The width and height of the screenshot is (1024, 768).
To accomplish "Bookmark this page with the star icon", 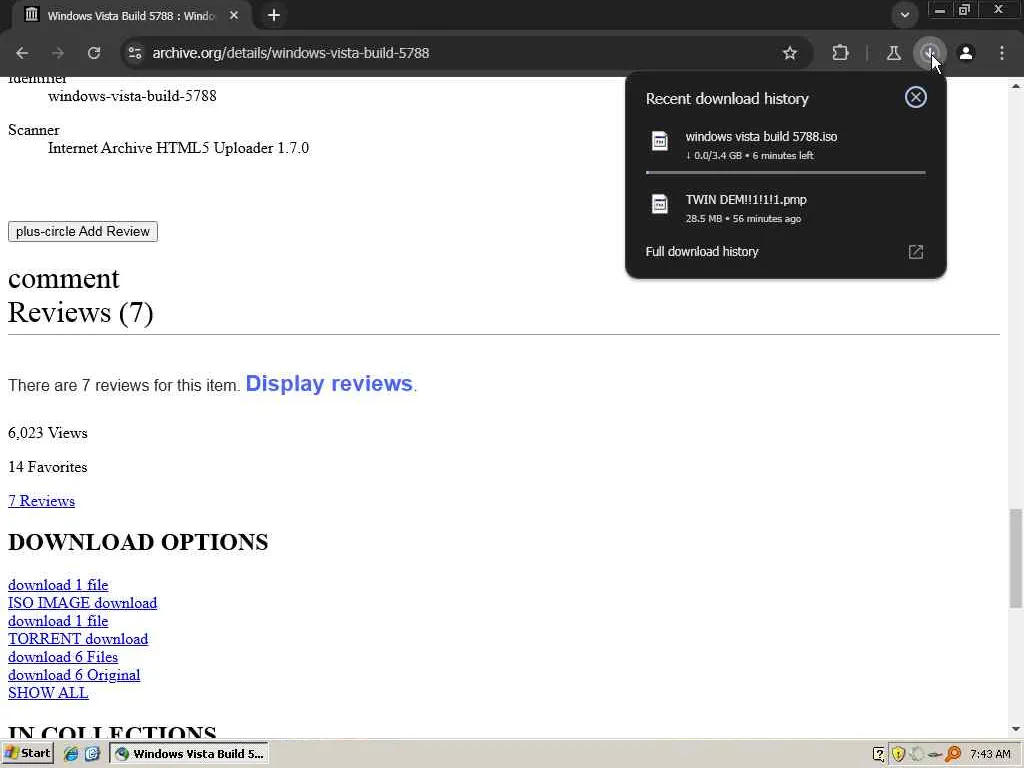I will click(790, 53).
